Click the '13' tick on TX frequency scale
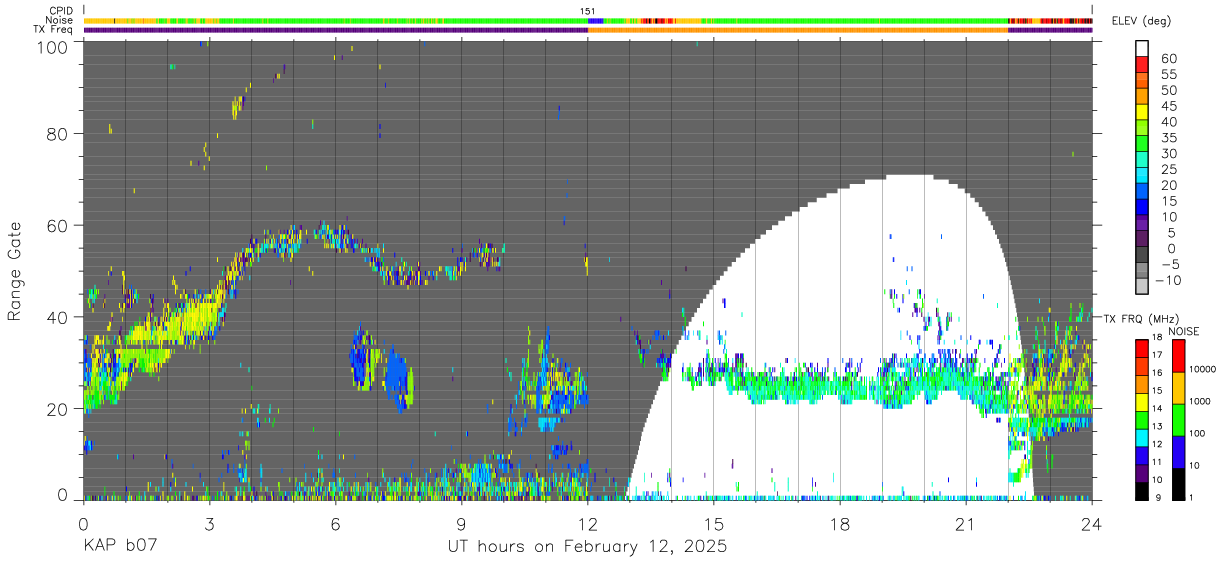 pos(1159,428)
